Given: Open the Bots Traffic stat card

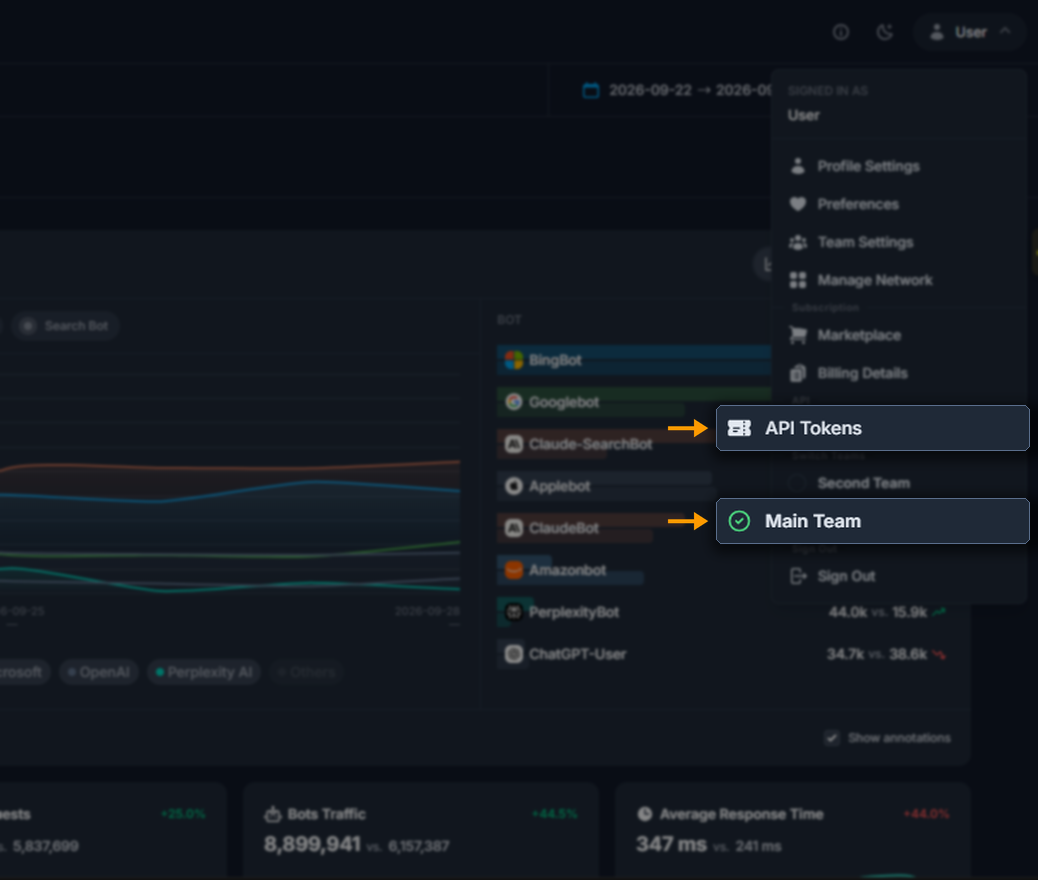Looking at the screenshot, I should pos(421,831).
